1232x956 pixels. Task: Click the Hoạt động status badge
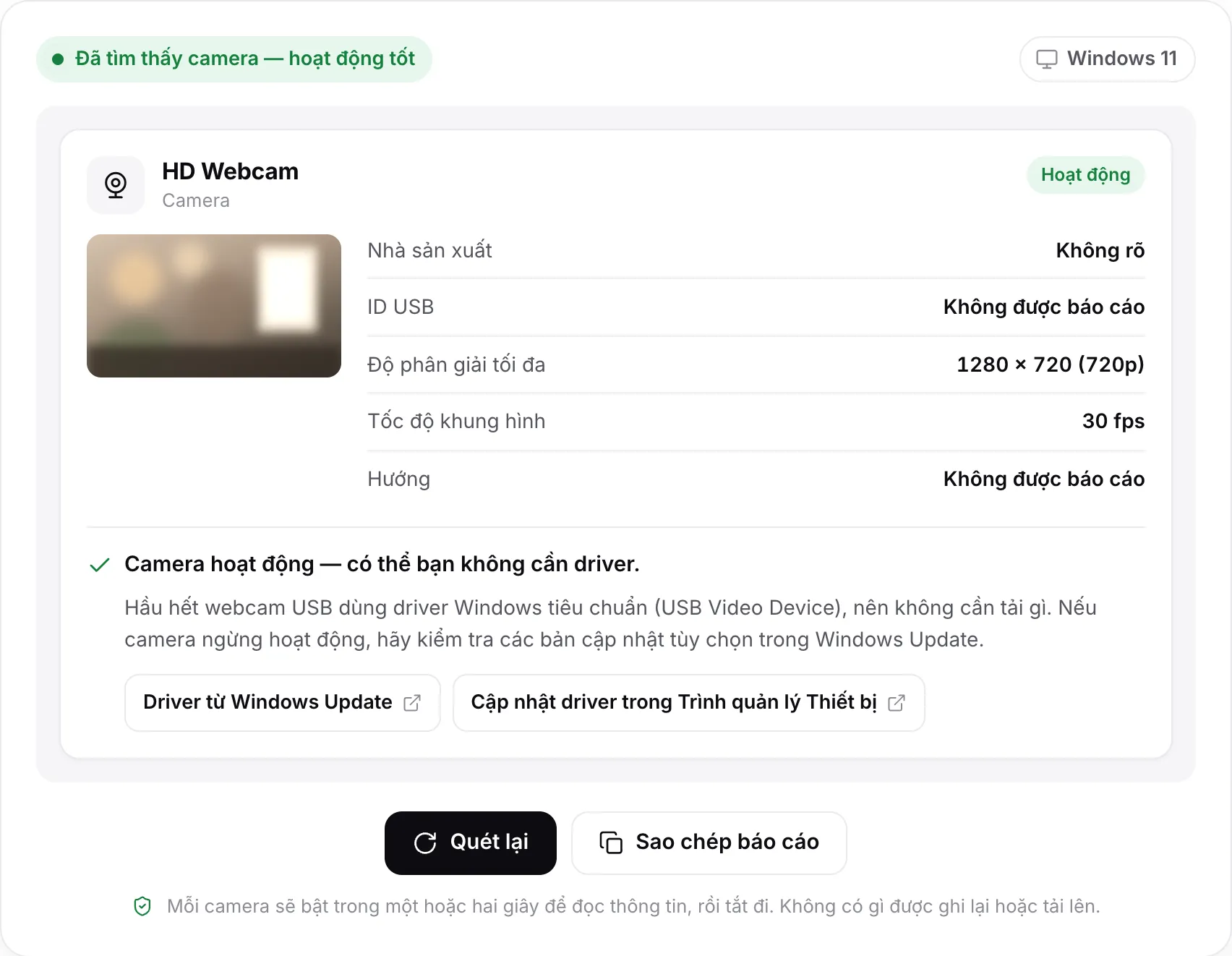pyautogui.click(x=1085, y=175)
